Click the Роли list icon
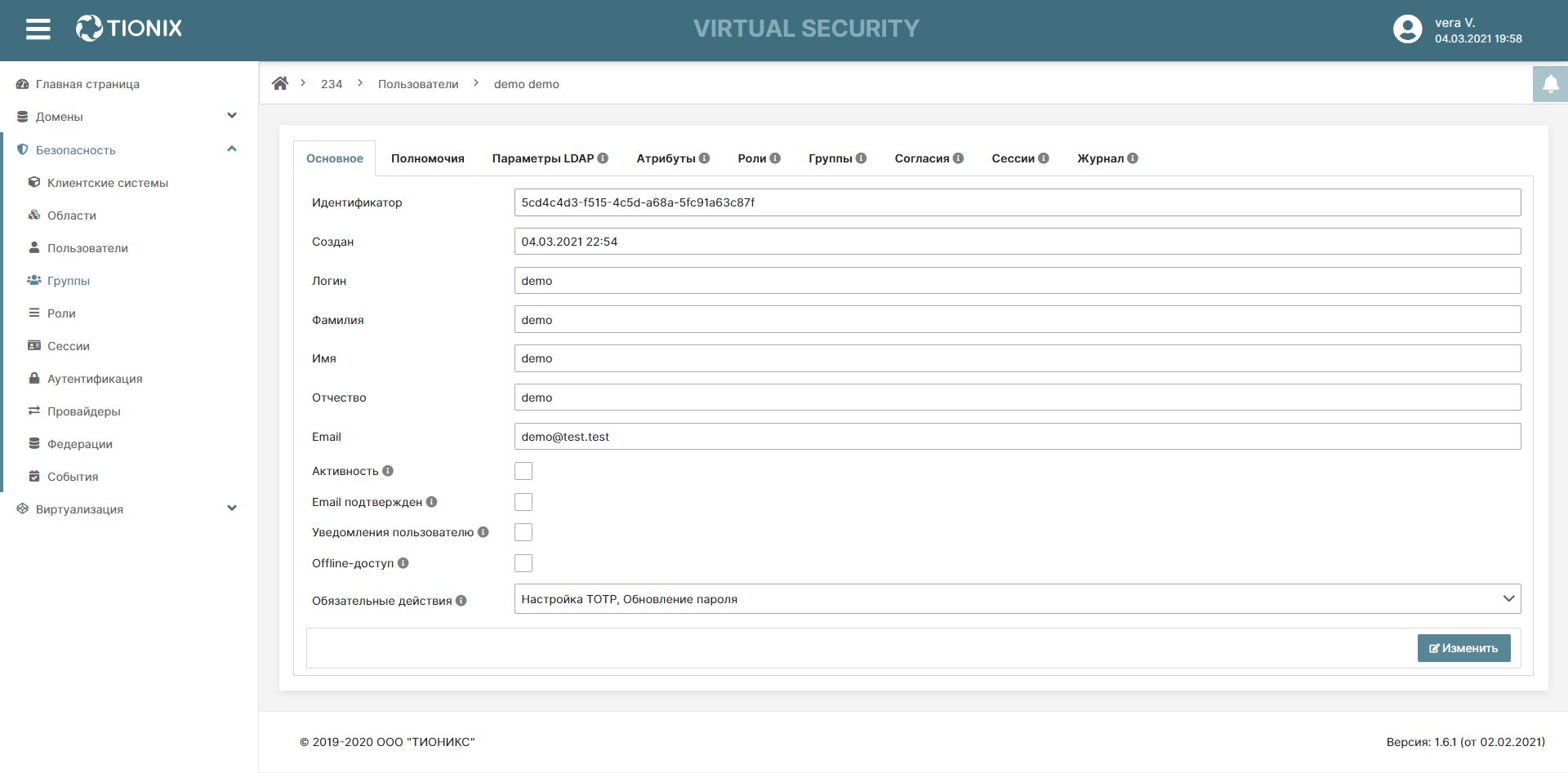Viewport: 1568px width, 773px height. pyautogui.click(x=34, y=313)
